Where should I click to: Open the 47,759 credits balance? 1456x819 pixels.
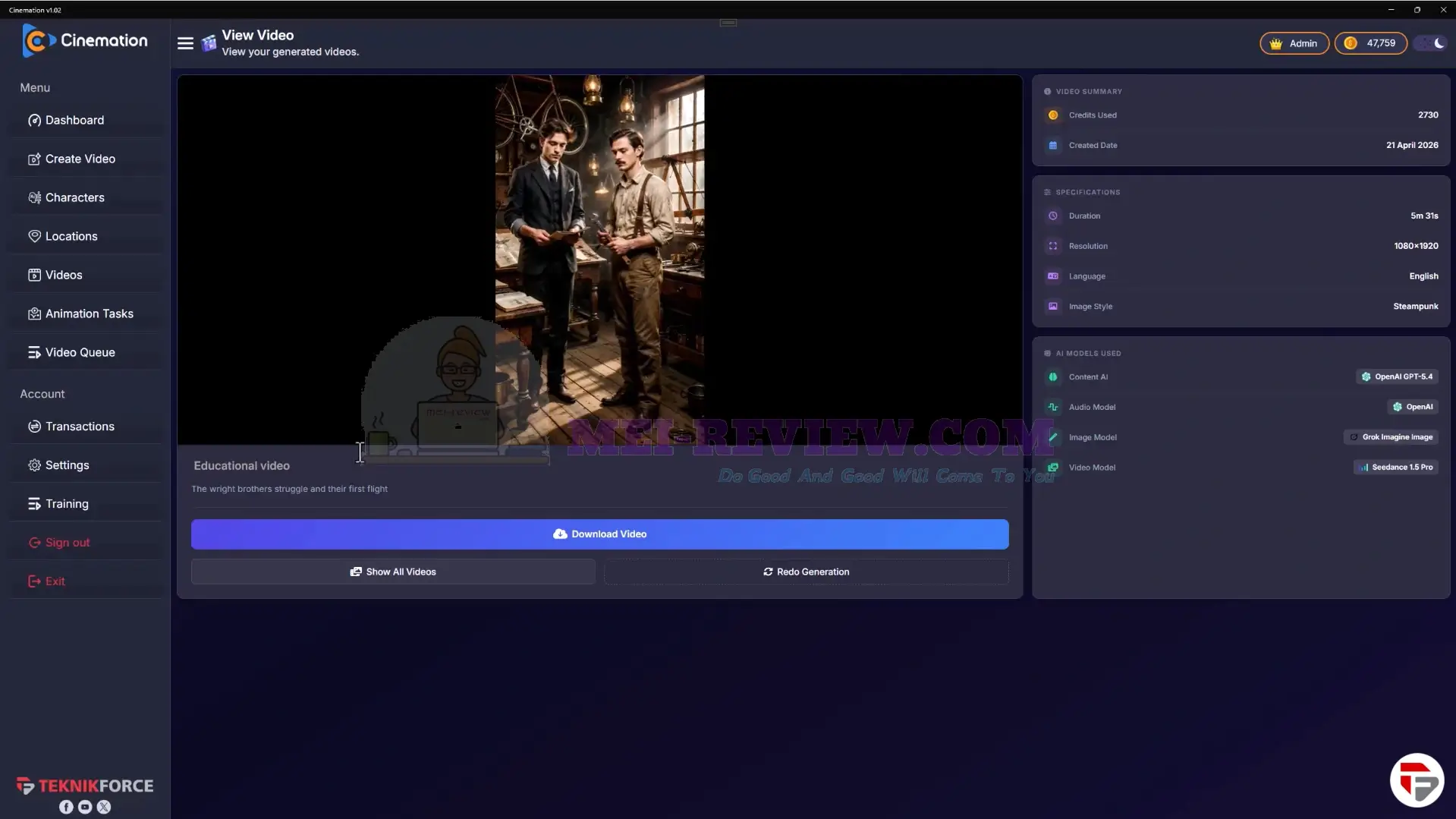(x=1370, y=43)
